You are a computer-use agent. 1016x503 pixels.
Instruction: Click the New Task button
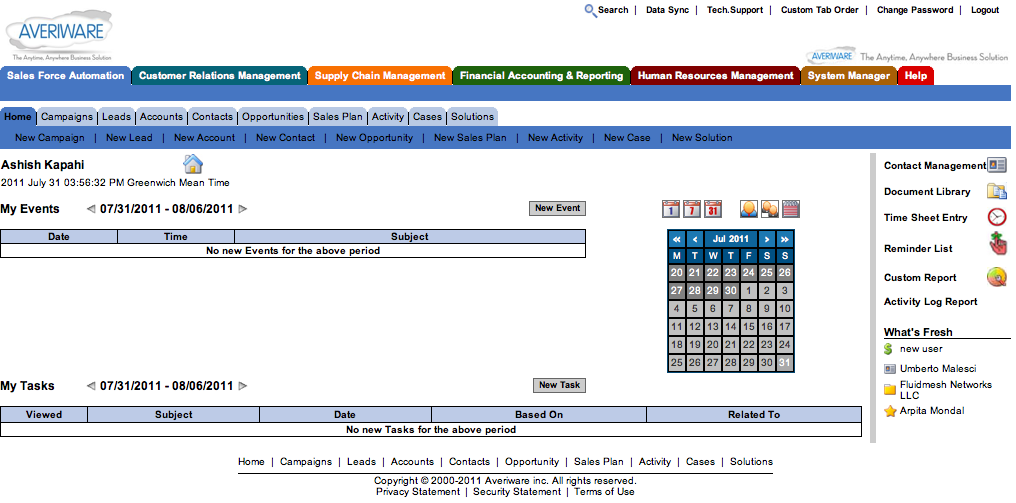point(560,385)
